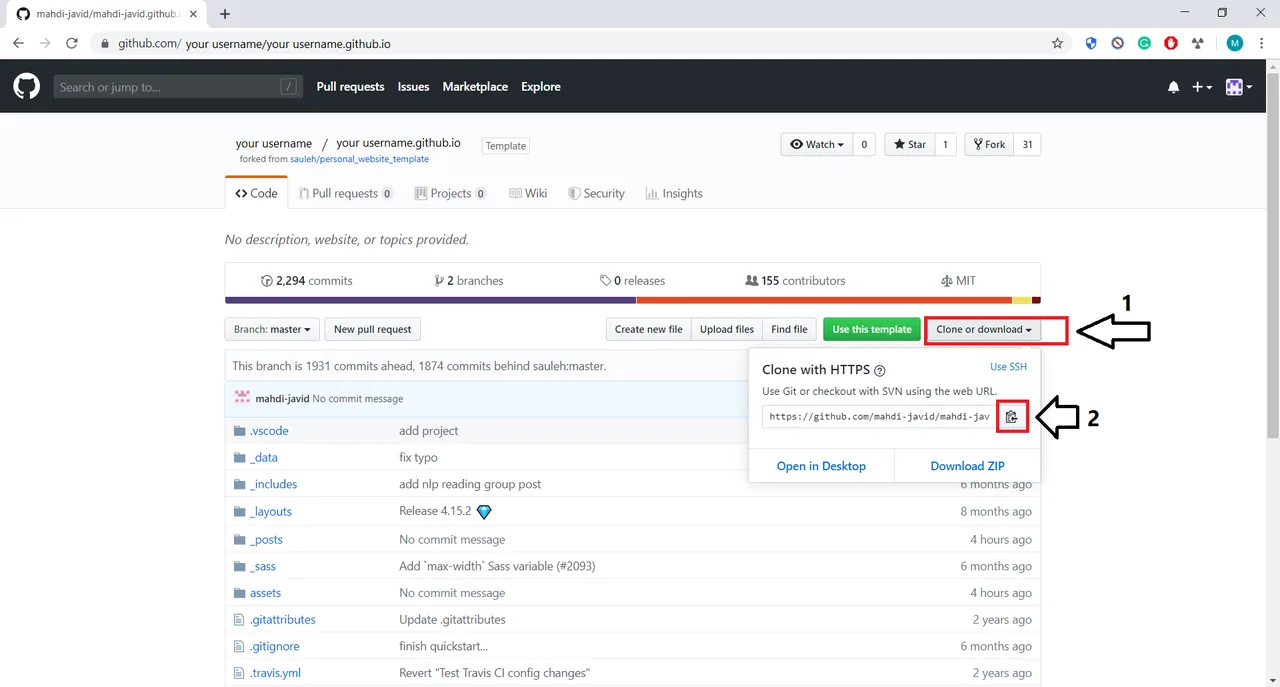
Task: Click the Grammarly extension icon
Action: click(x=1144, y=43)
